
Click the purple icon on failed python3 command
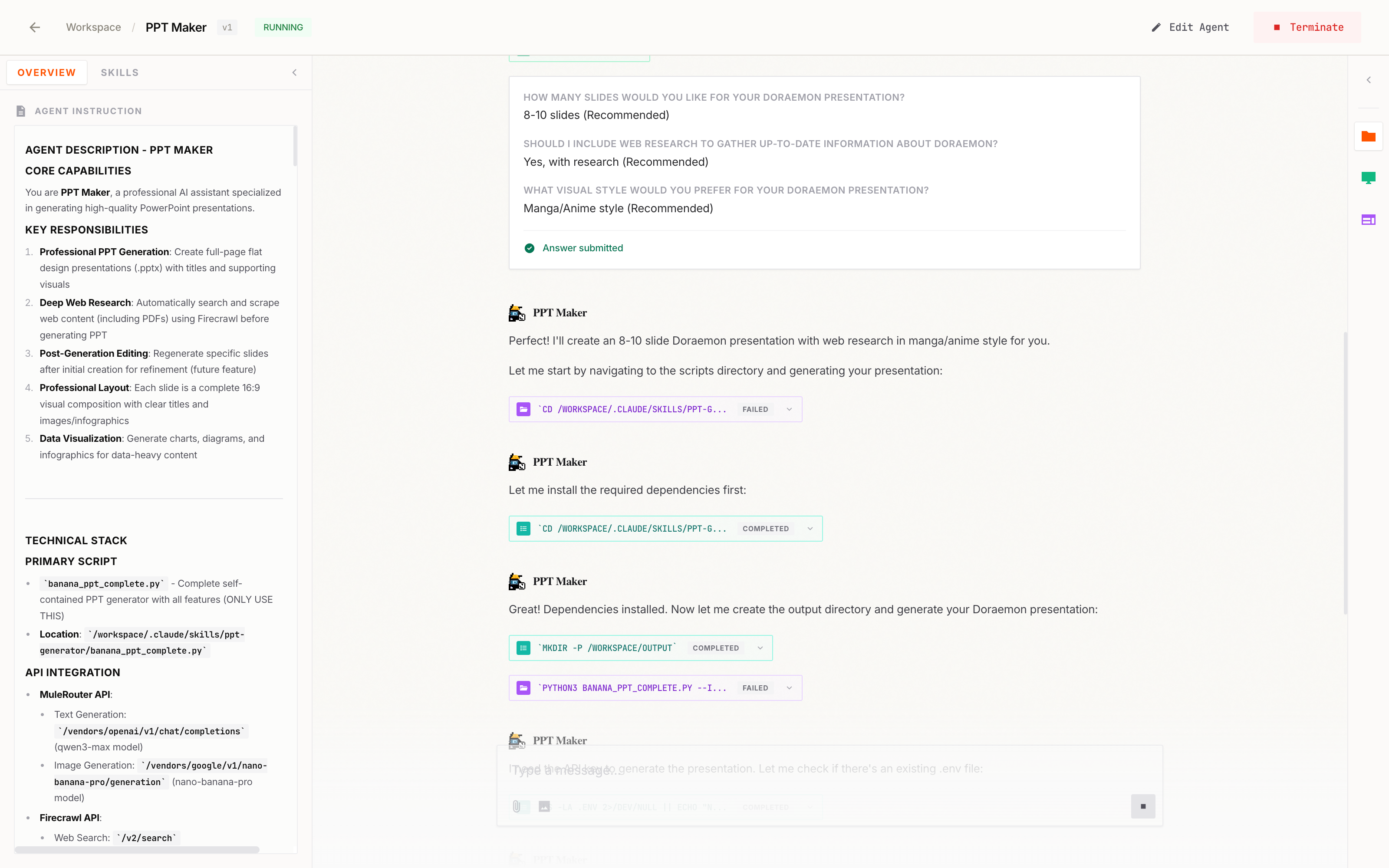[523, 688]
